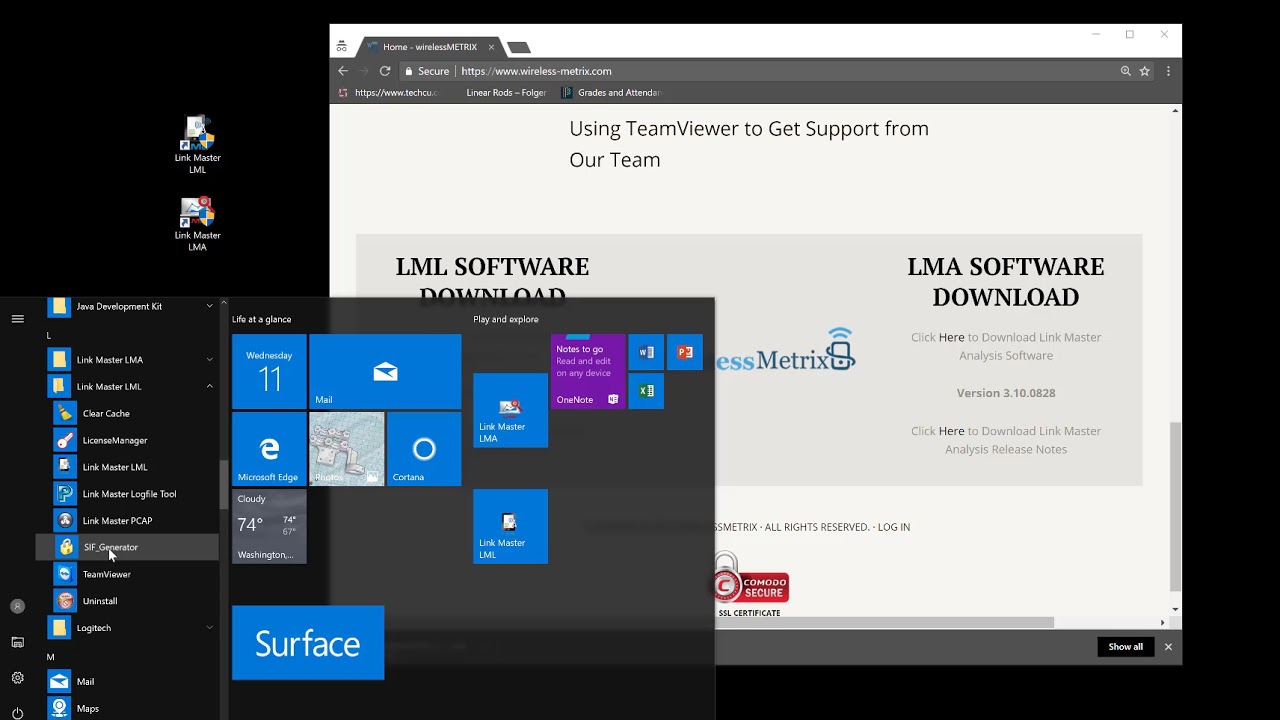Open Link Master Logfile Tool
The width and height of the screenshot is (1280, 720).
tap(127, 494)
